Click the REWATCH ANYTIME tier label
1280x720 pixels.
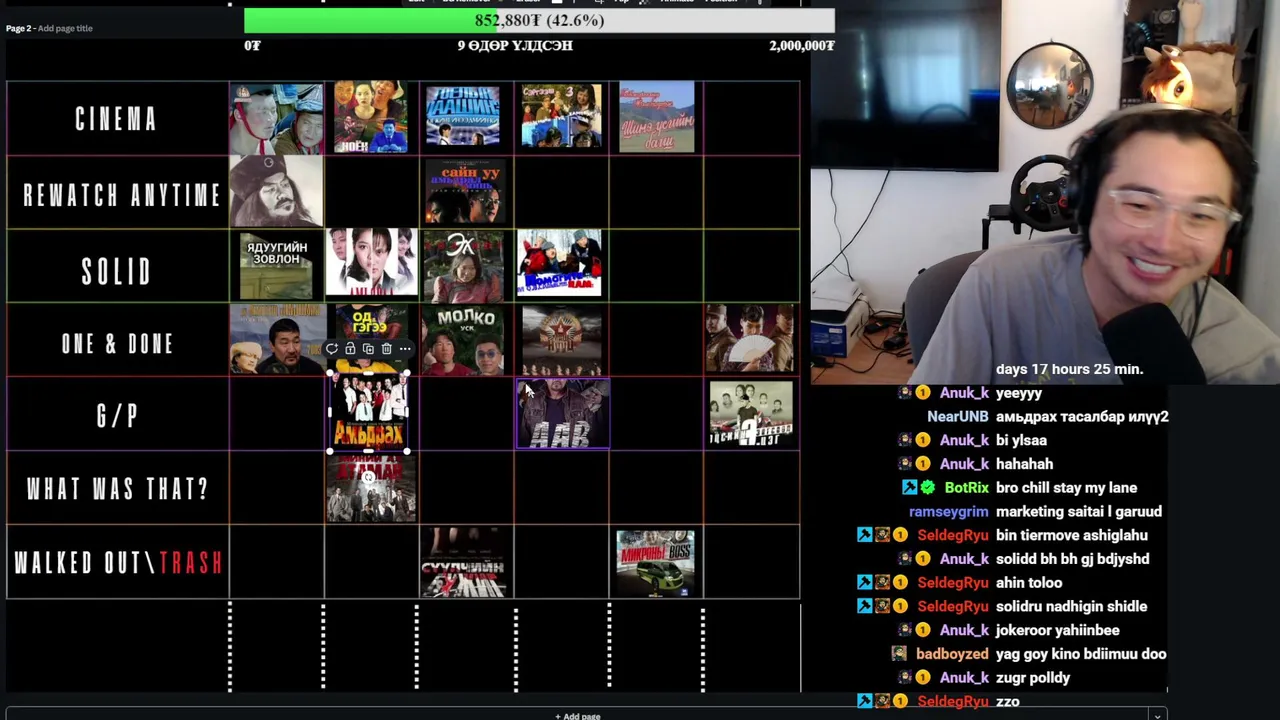click(121, 194)
